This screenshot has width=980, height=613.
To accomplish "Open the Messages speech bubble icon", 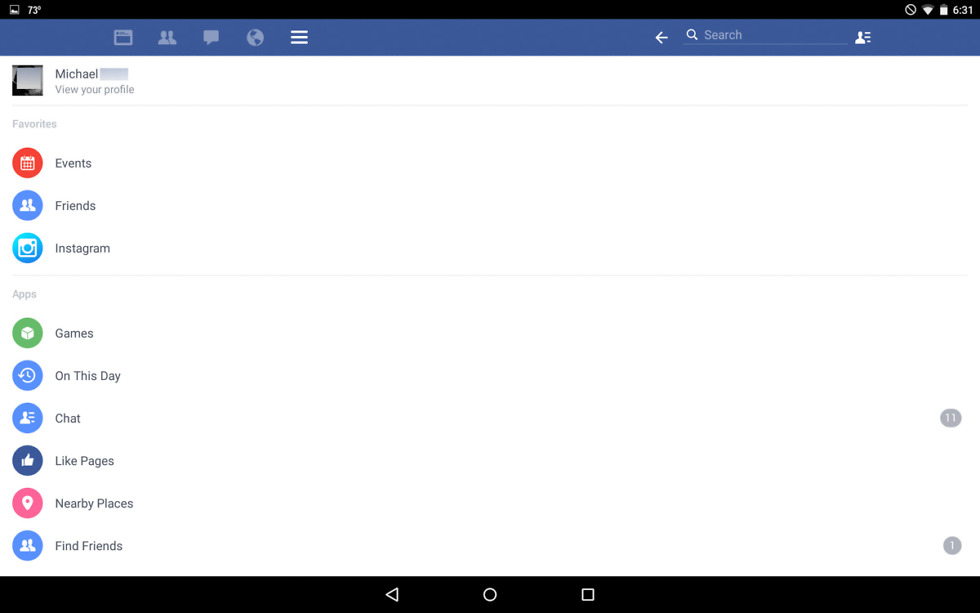I will click(211, 37).
